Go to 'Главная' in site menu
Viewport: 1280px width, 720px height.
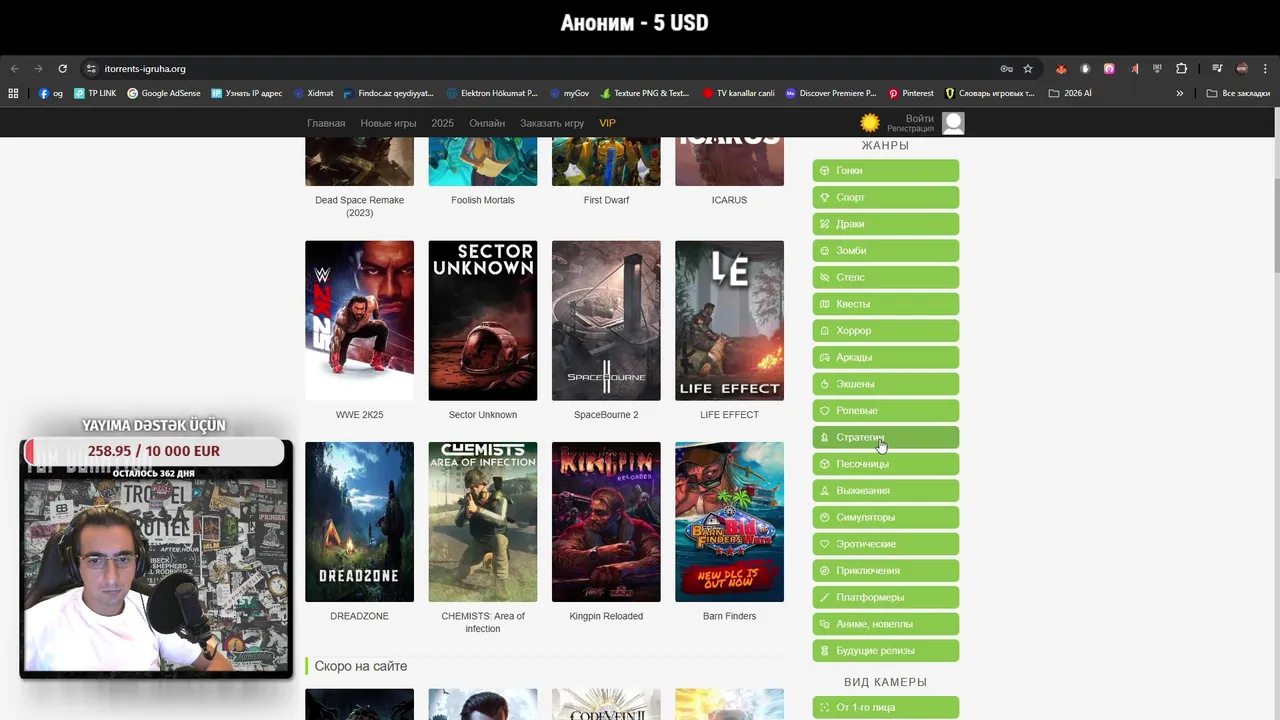point(326,123)
